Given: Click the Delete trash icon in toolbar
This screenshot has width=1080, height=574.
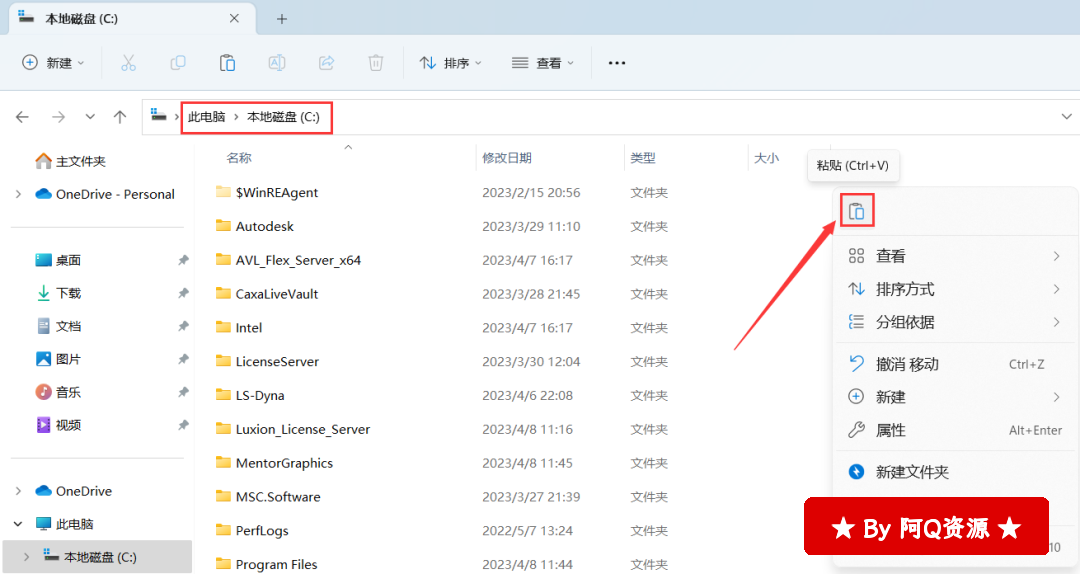Looking at the screenshot, I should coord(376,63).
